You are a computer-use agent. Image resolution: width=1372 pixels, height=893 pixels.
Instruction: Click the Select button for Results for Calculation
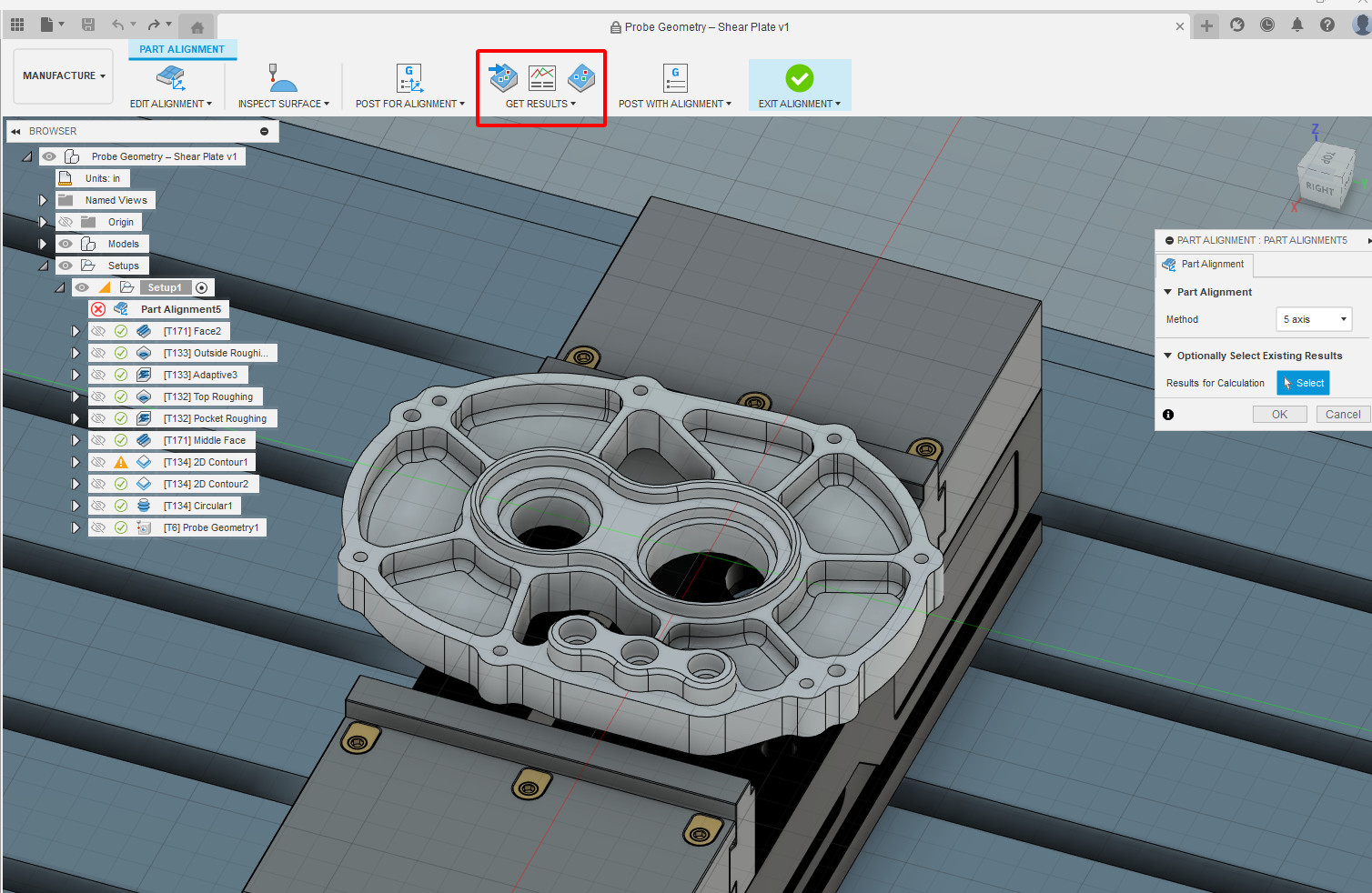click(1303, 383)
